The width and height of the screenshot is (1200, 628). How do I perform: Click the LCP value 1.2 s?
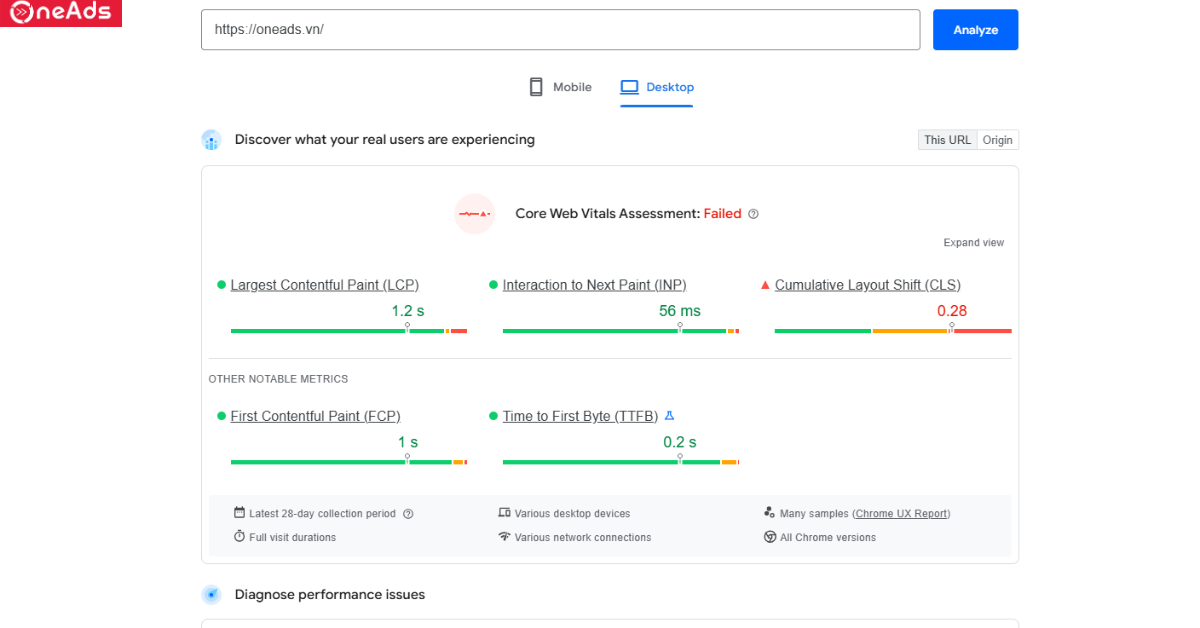408,311
